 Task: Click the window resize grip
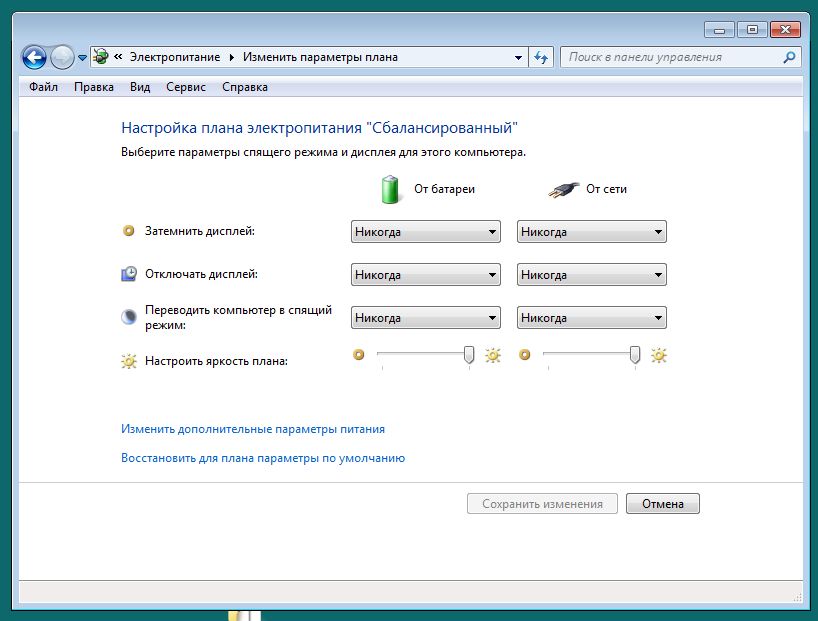tap(798, 598)
